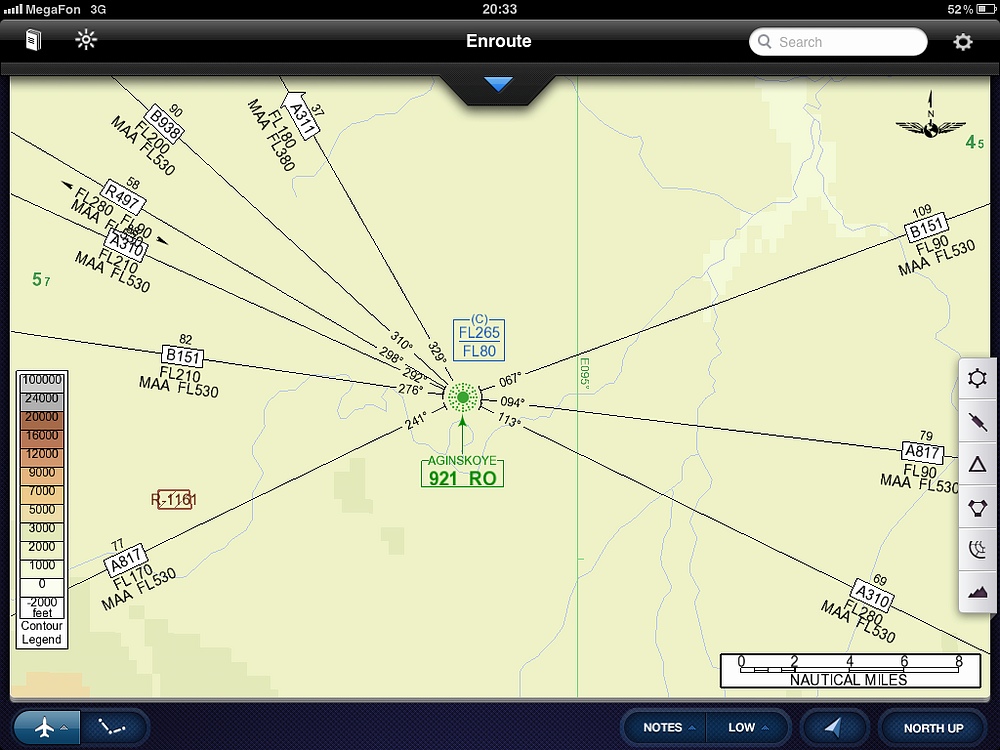
Task: Tap the 12000 band in Contour Legend
Action: 42,454
